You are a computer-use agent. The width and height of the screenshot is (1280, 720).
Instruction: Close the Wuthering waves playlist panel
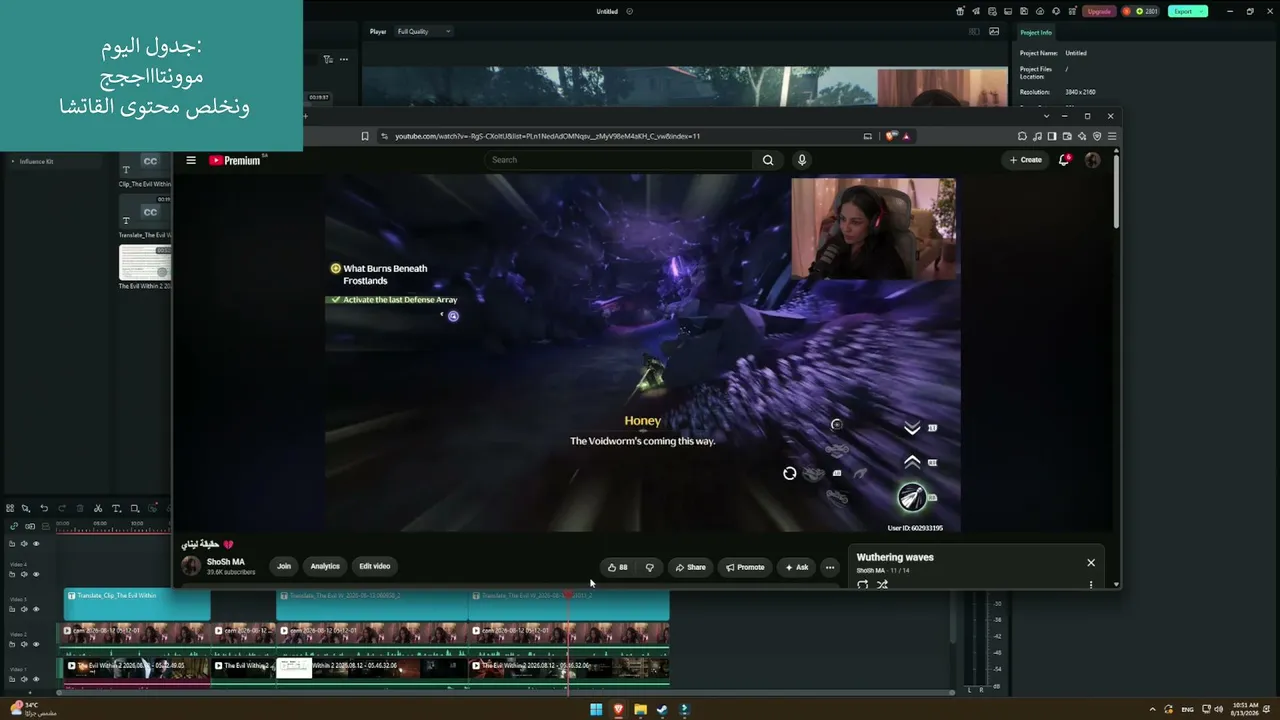point(1091,563)
